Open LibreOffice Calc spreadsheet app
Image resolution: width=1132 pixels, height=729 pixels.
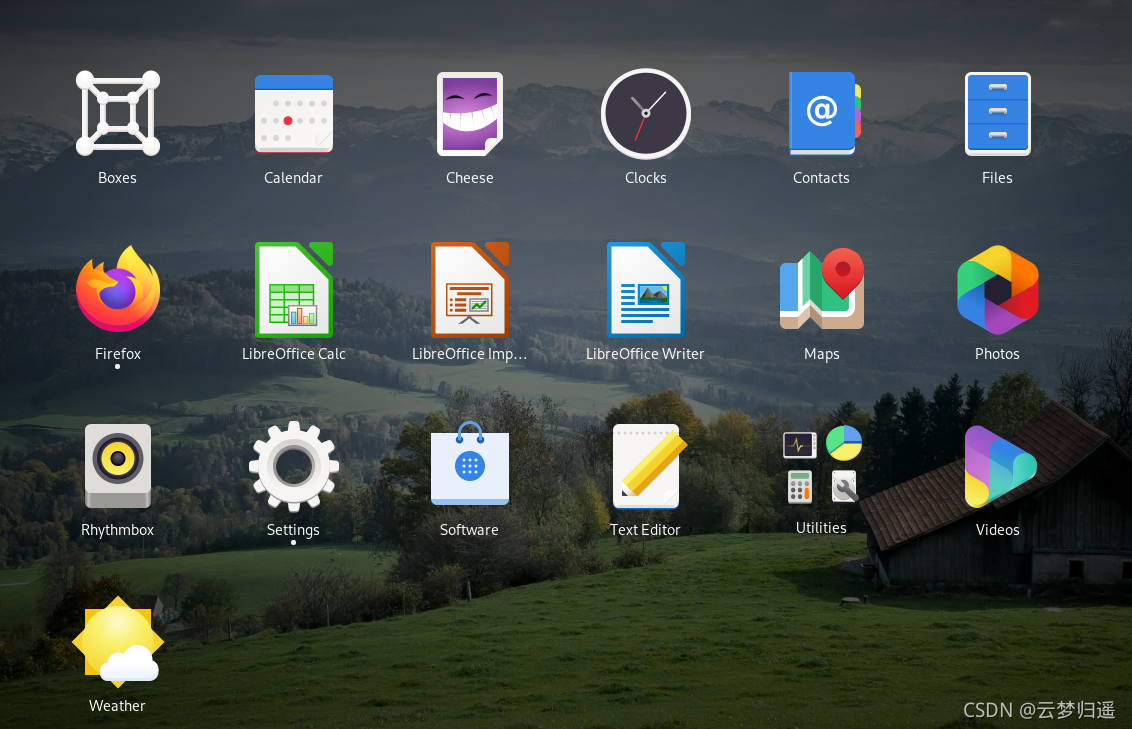click(x=294, y=289)
